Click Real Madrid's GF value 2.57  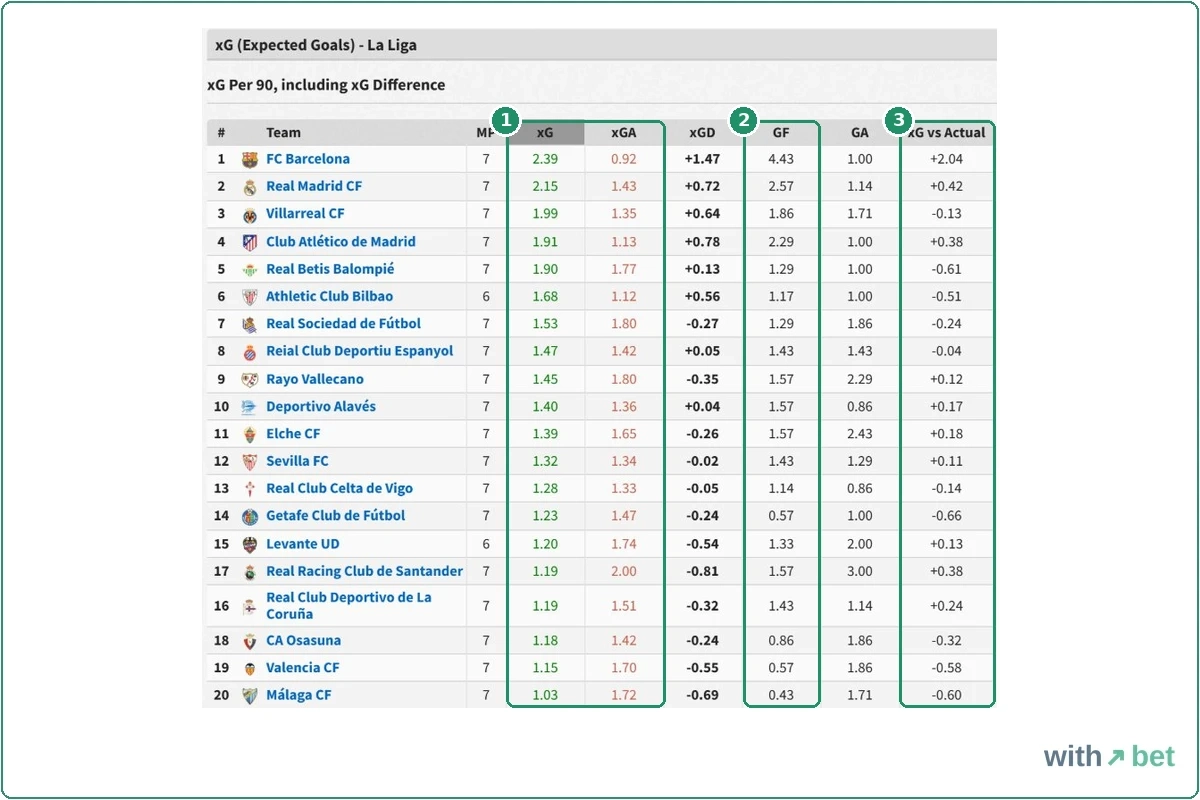coord(781,186)
